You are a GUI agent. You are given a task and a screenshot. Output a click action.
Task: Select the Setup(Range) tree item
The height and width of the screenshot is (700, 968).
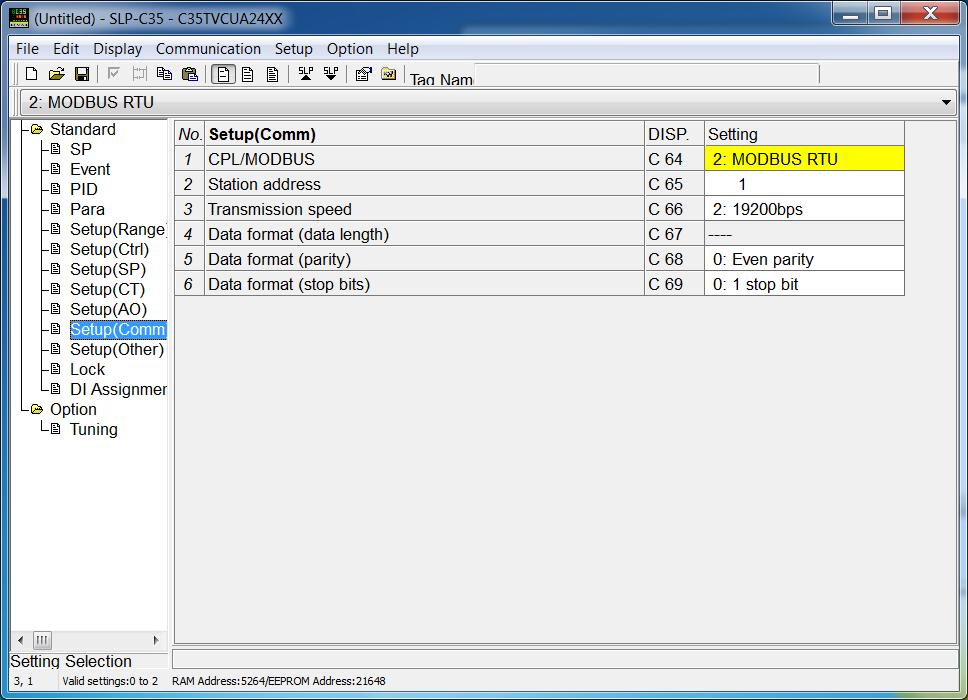(117, 229)
